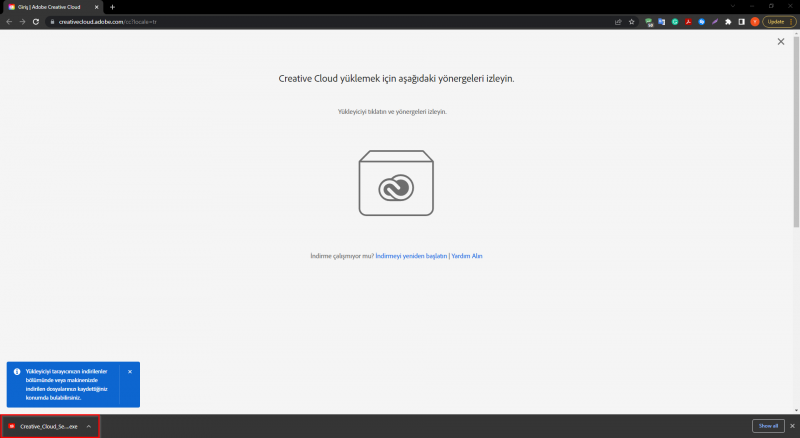800x438 pixels.
Task: Click heading 'Creative Cloud yüklemek için...'
Action: click(x=396, y=79)
